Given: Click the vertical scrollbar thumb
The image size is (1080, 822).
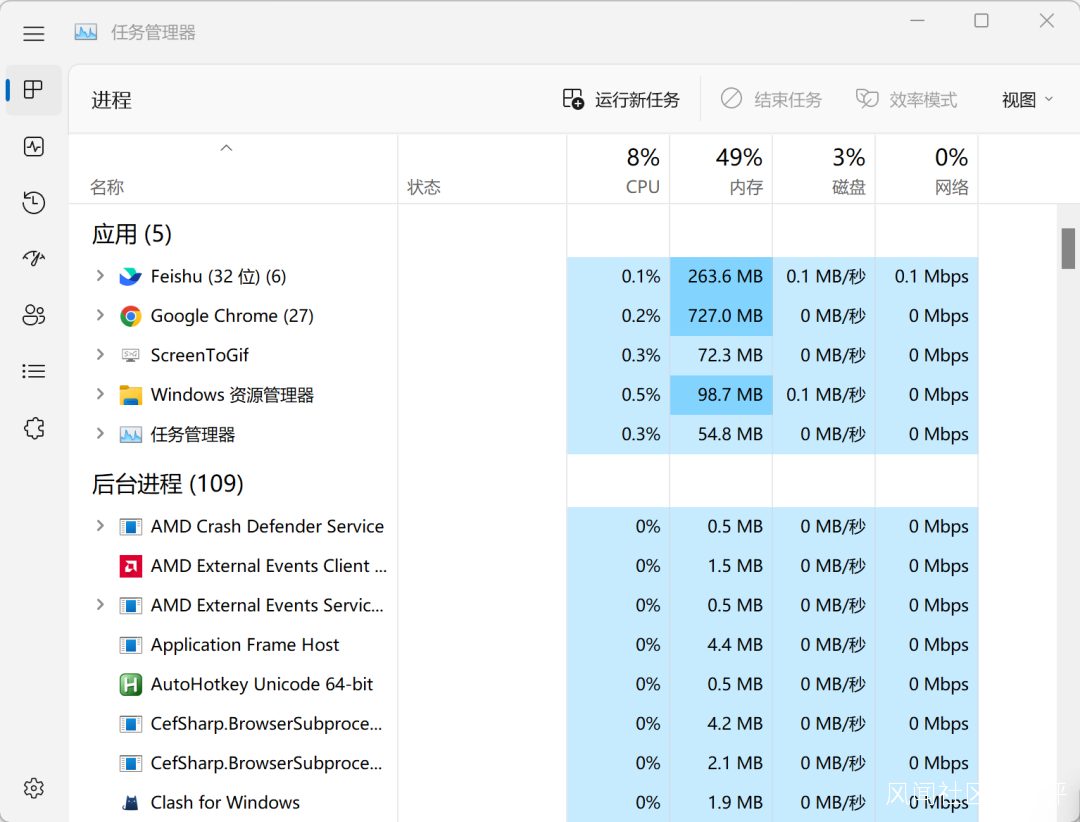Looking at the screenshot, I should 1068,248.
